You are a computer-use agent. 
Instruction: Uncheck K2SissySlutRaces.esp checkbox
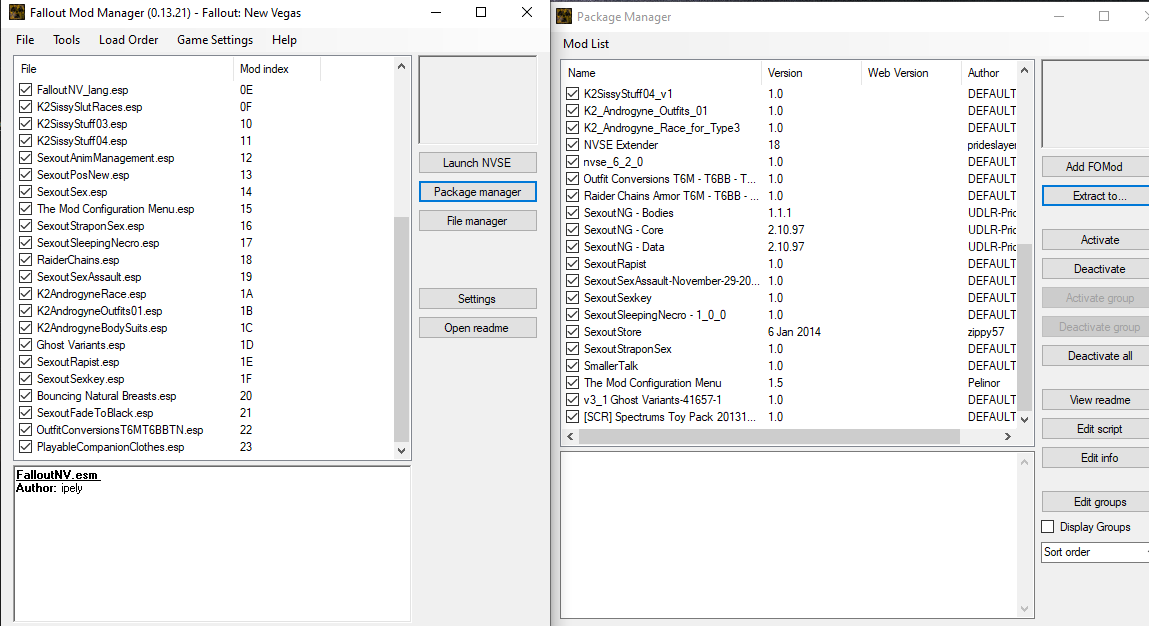pos(26,106)
